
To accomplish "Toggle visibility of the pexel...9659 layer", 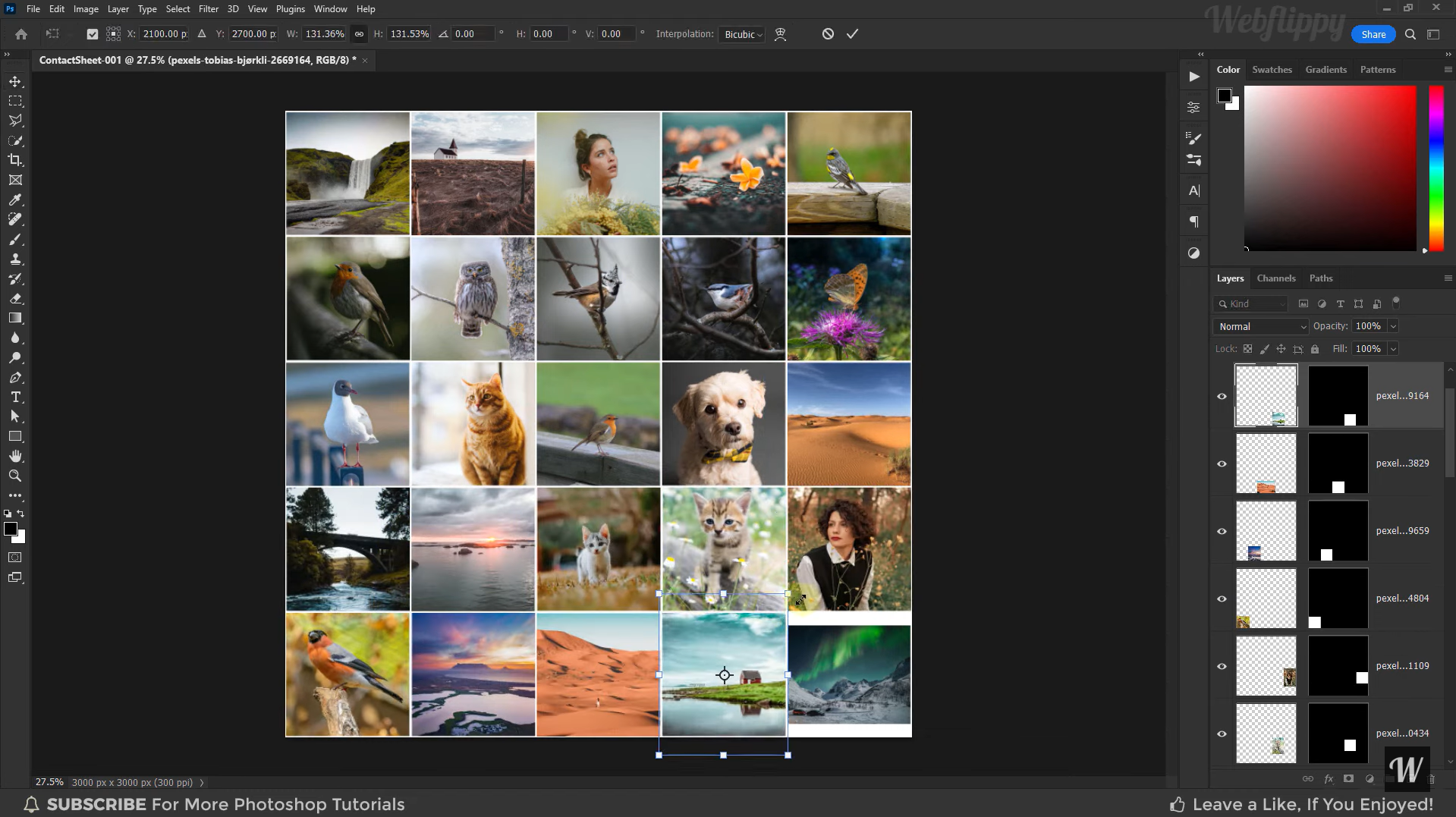I will click(1222, 531).
